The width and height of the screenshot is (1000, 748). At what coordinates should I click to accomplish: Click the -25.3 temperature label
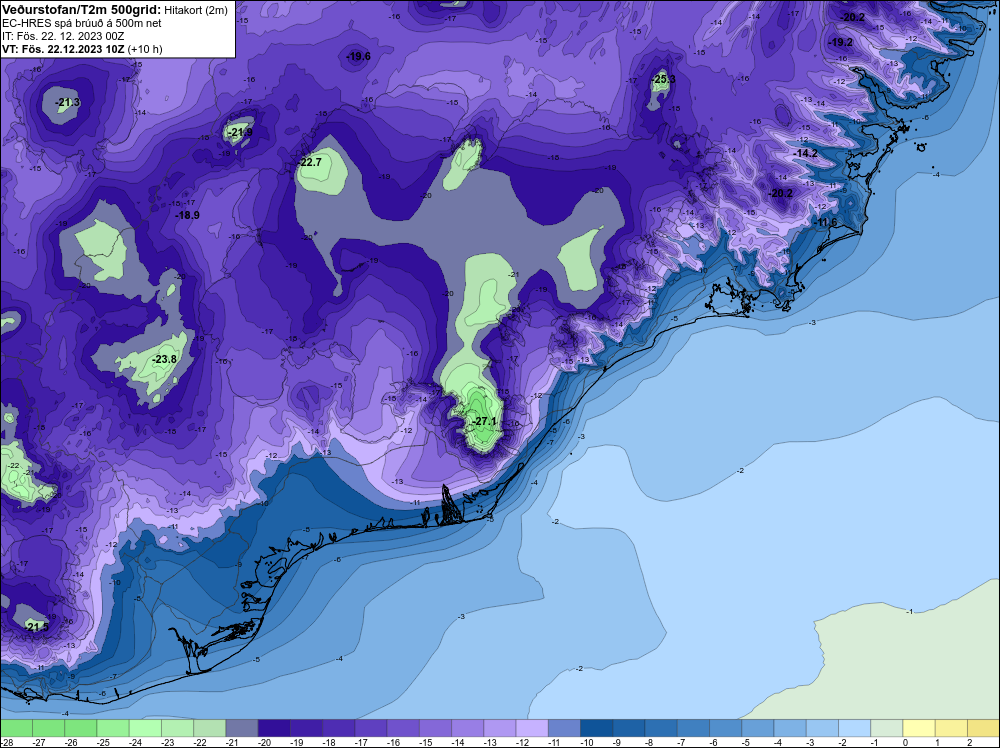tap(663, 80)
